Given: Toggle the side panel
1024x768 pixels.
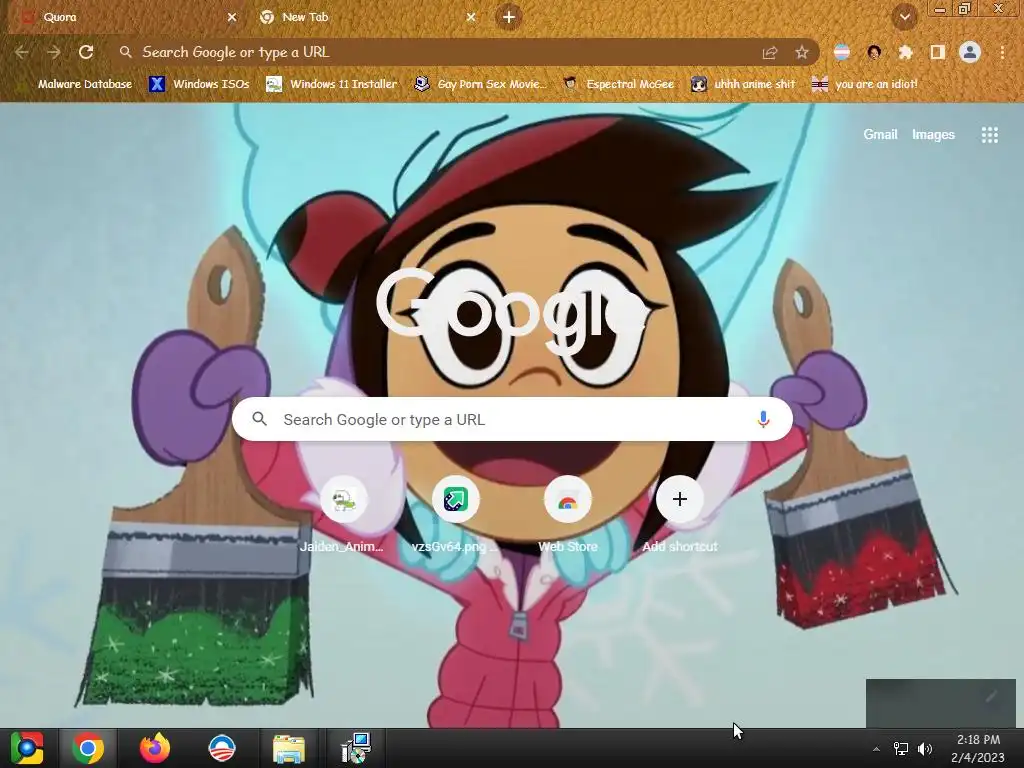Looking at the screenshot, I should pos(937,52).
